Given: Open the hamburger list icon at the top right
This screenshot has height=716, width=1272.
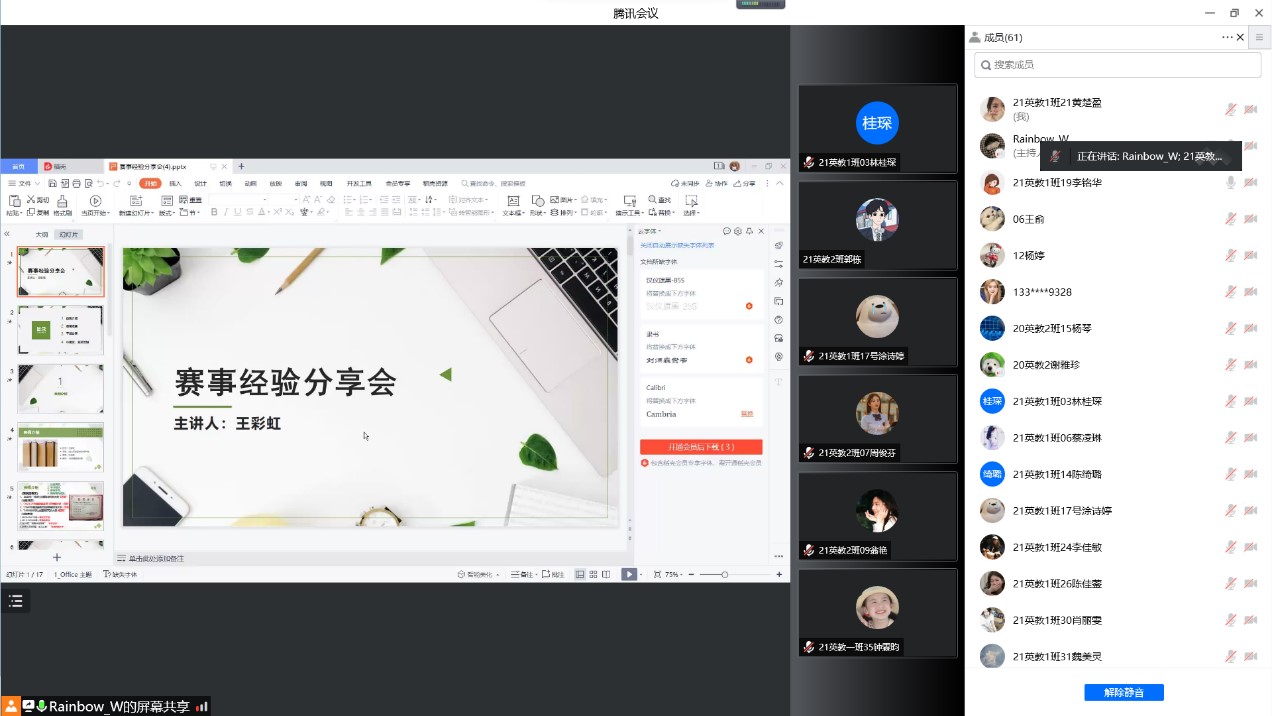Looking at the screenshot, I should pos(1259,37).
